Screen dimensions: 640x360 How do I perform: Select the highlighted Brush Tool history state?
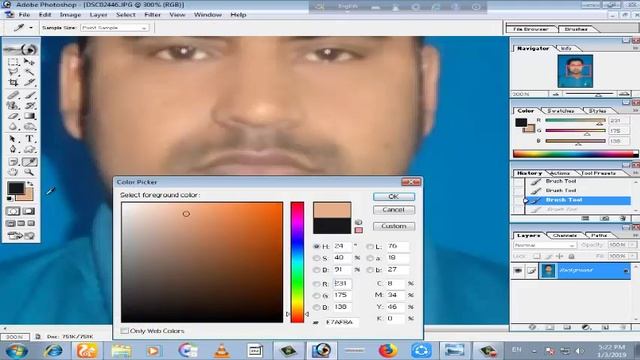coord(578,200)
